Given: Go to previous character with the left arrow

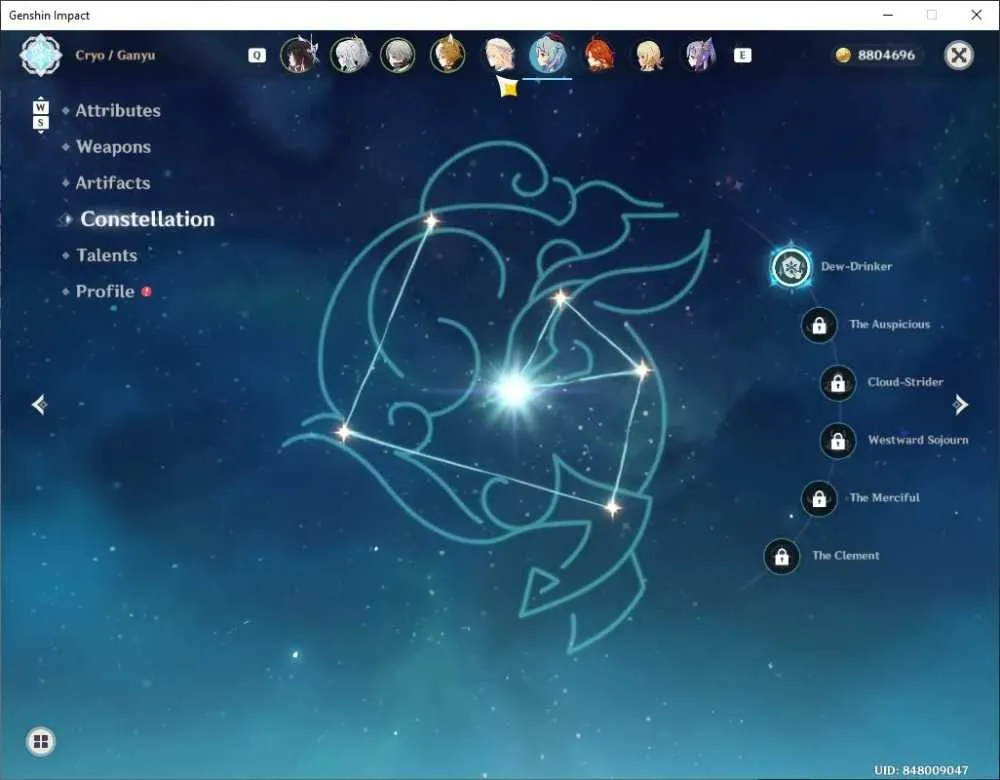Looking at the screenshot, I should (40, 404).
